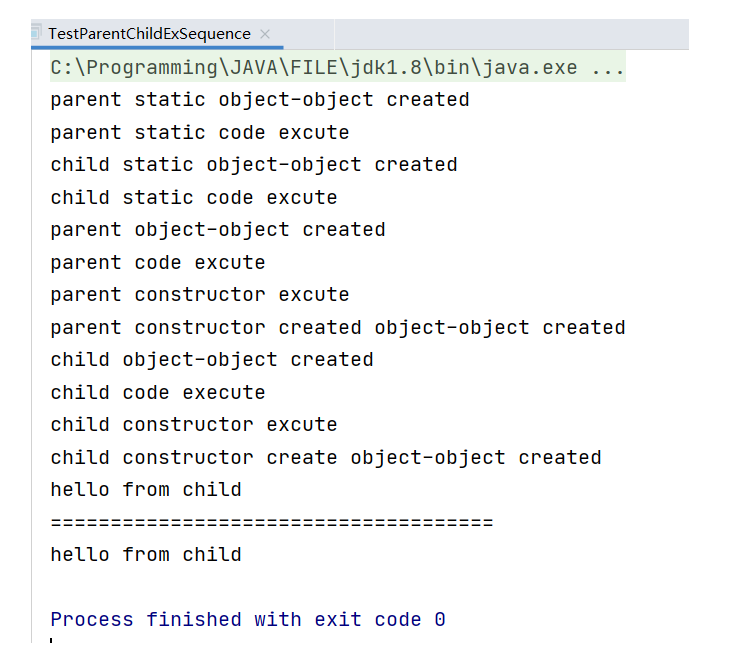Click the 'parent object-object created' output line
The height and width of the screenshot is (661, 752).
click(218, 230)
